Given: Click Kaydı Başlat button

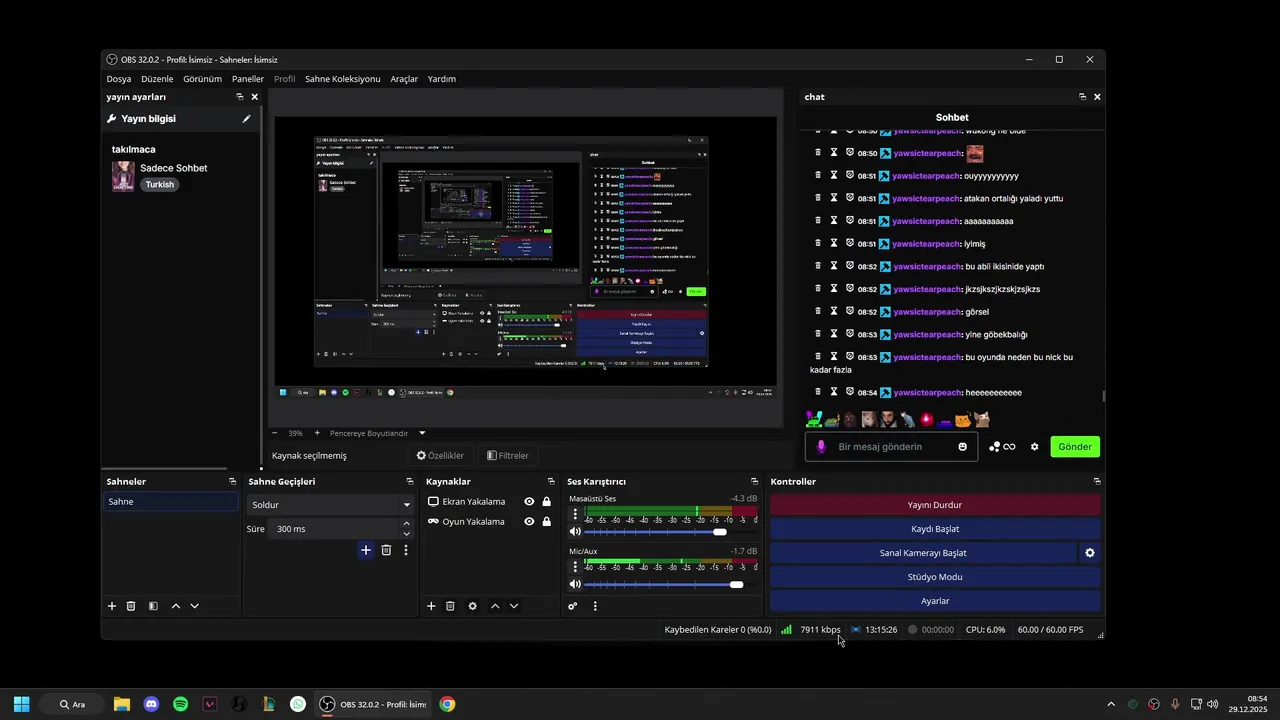Looking at the screenshot, I should (935, 529).
